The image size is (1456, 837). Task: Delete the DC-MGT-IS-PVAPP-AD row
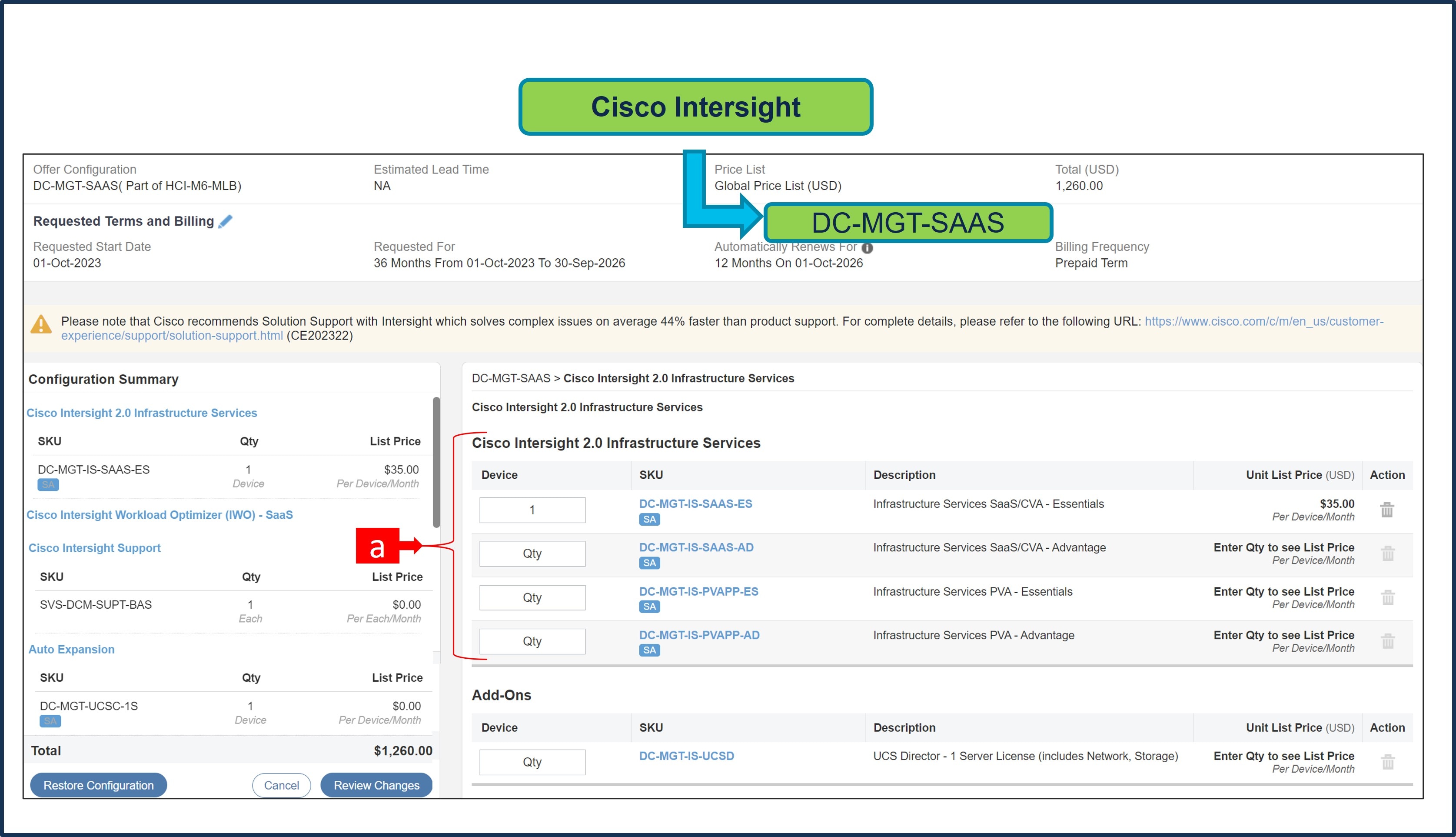click(x=1388, y=641)
